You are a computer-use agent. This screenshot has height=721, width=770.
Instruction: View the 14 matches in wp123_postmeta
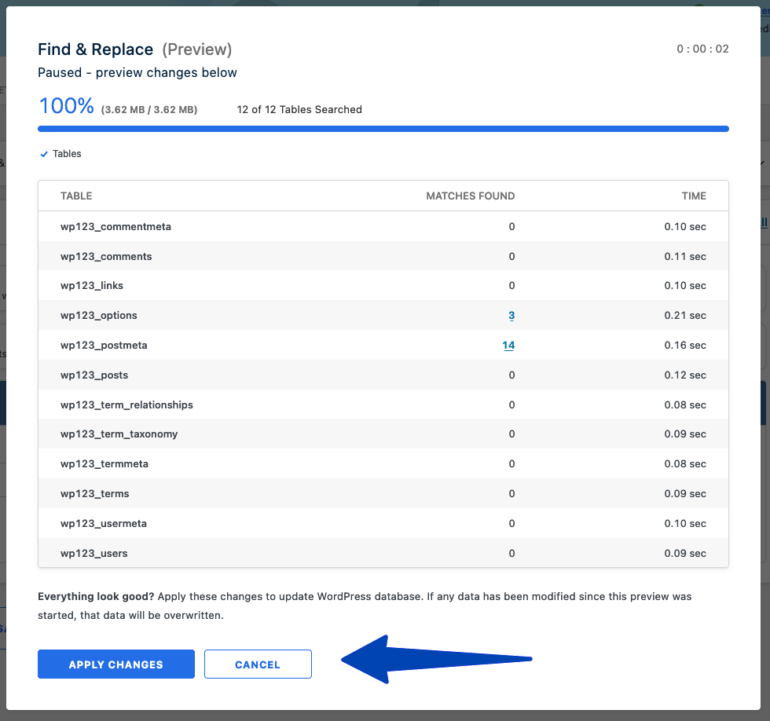(508, 345)
